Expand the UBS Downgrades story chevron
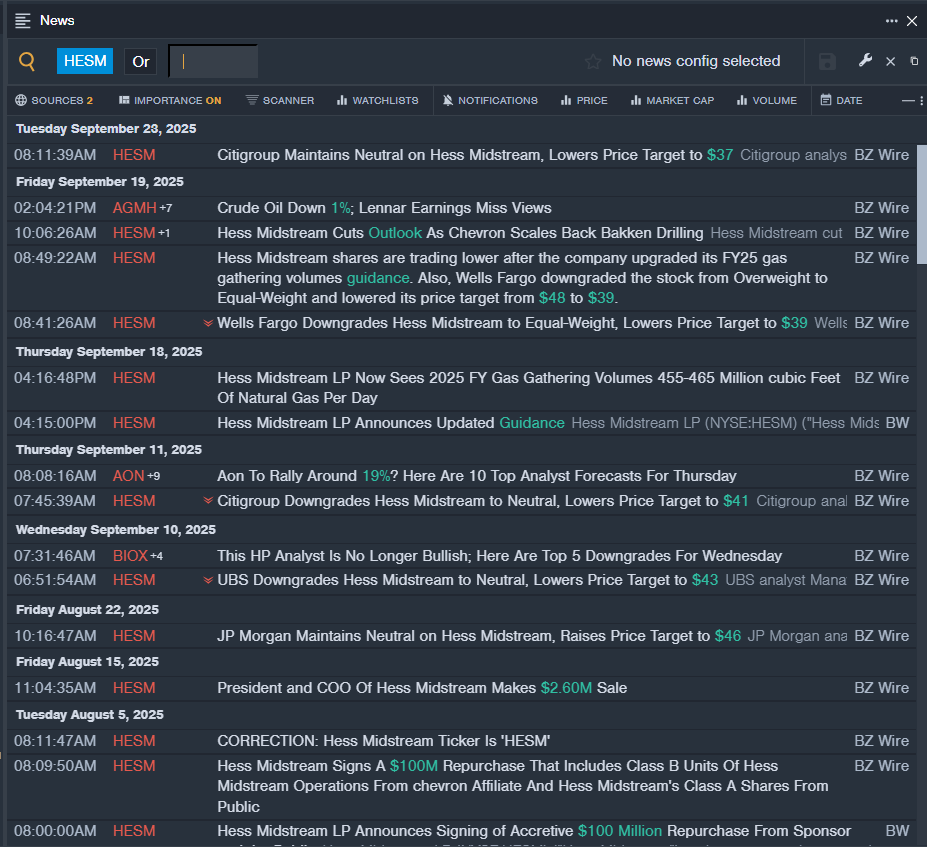927x847 pixels. (x=208, y=580)
